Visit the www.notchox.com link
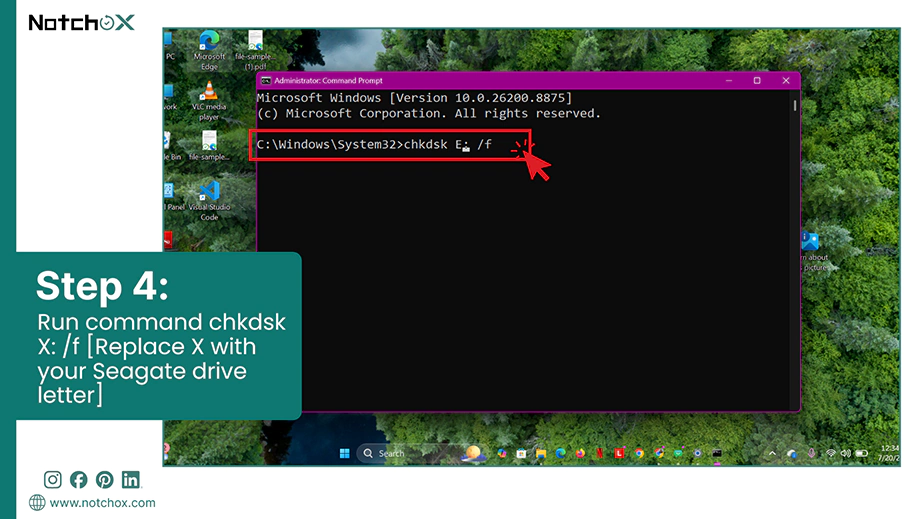 (102, 503)
